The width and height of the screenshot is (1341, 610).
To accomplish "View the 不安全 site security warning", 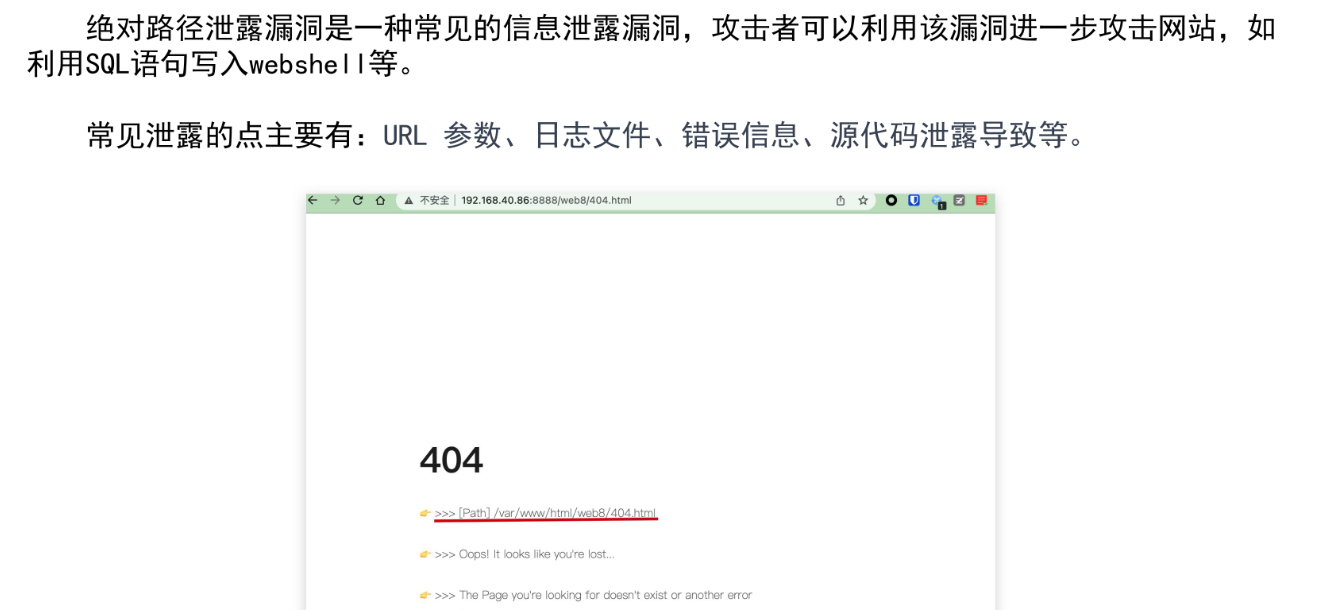I will coord(434,200).
